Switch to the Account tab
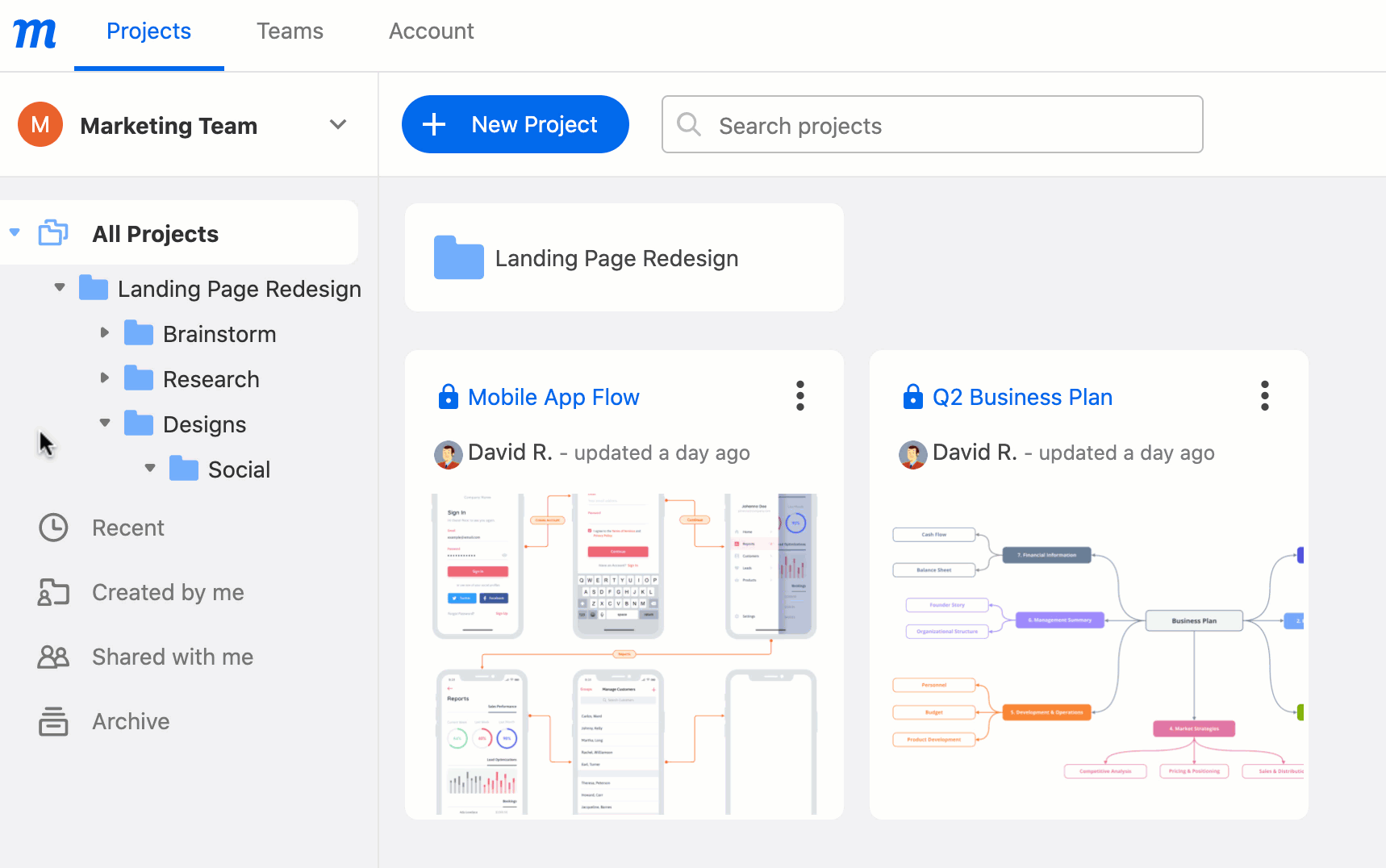Image resolution: width=1386 pixels, height=868 pixels. coord(431,31)
